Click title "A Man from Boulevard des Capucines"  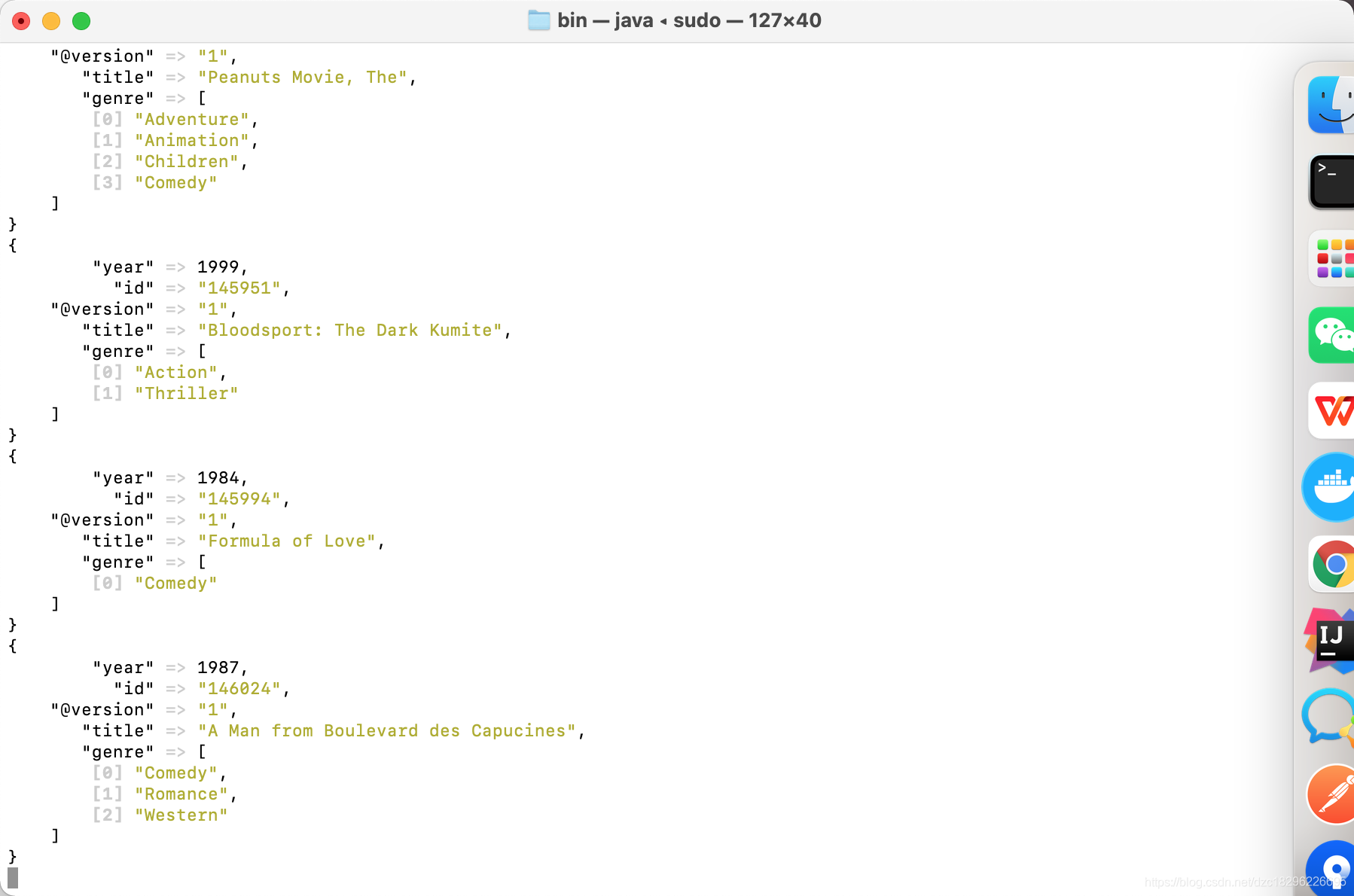(387, 731)
